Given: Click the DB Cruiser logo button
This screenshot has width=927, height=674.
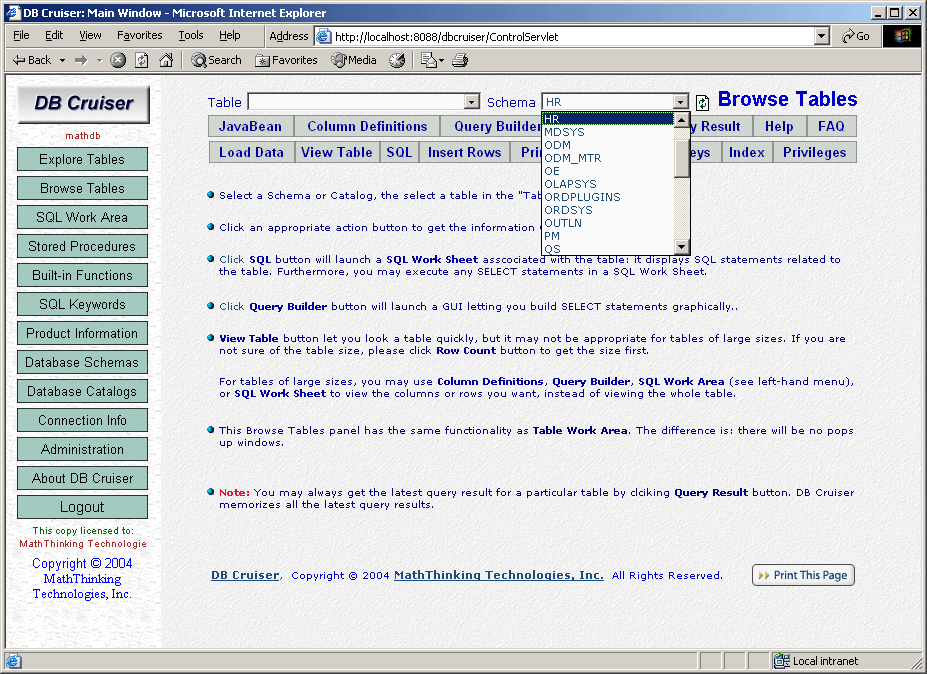Looking at the screenshot, I should [x=83, y=103].
